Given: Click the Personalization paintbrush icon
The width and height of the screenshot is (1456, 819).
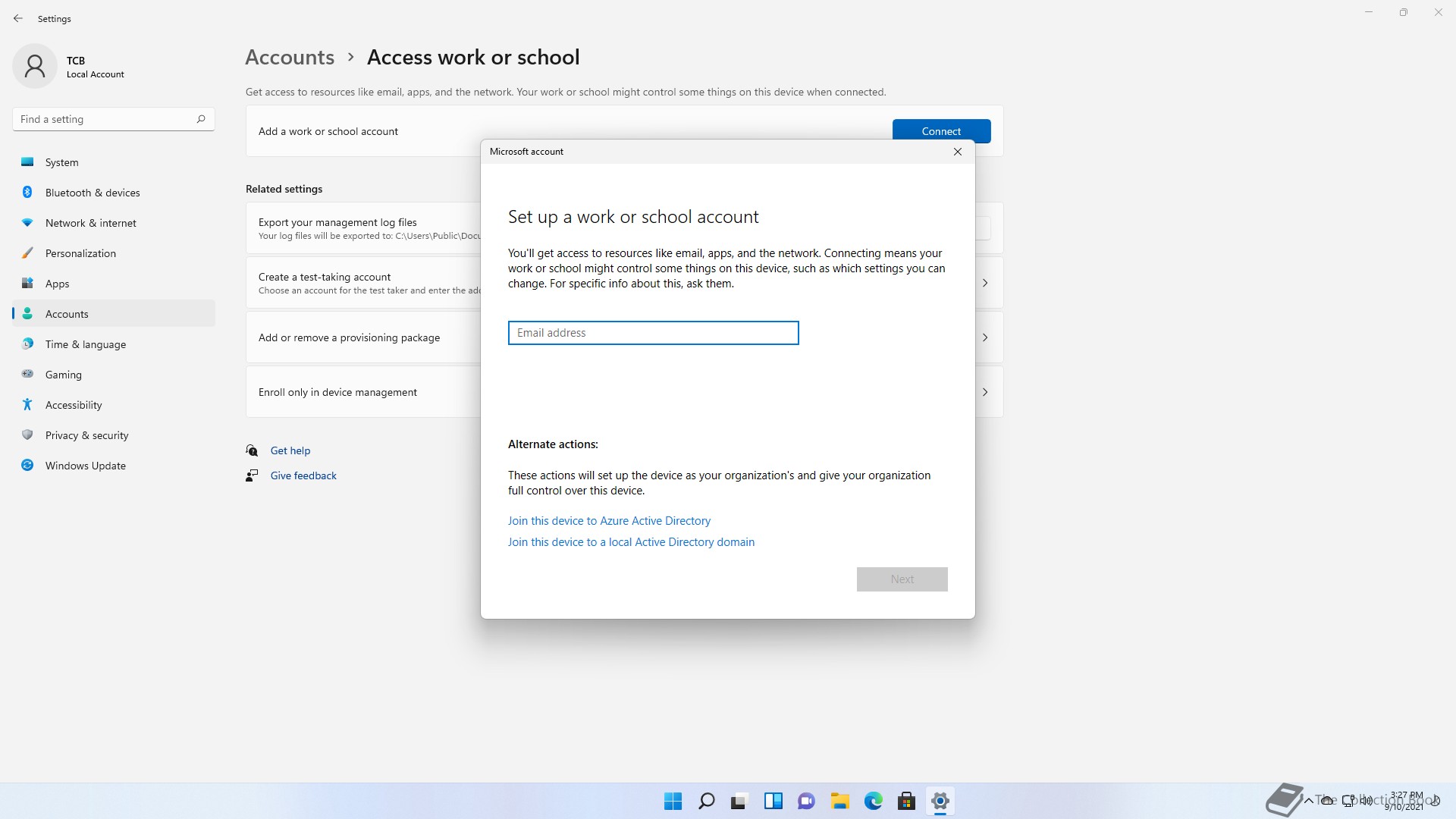Looking at the screenshot, I should (27, 253).
